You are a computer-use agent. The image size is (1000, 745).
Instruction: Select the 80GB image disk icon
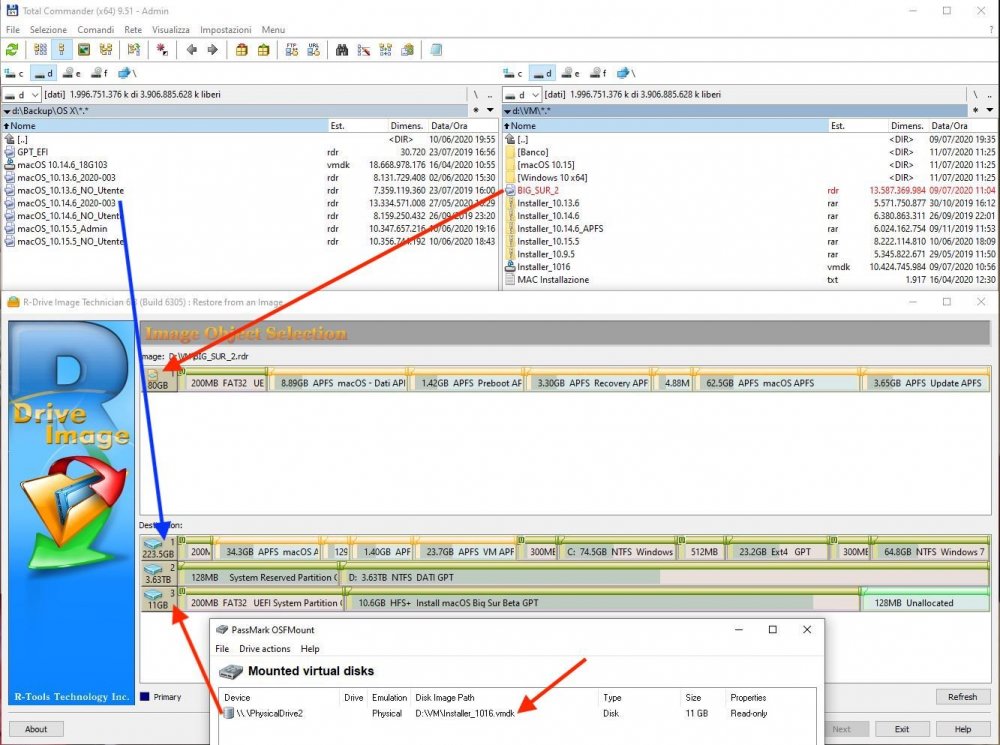pos(158,380)
